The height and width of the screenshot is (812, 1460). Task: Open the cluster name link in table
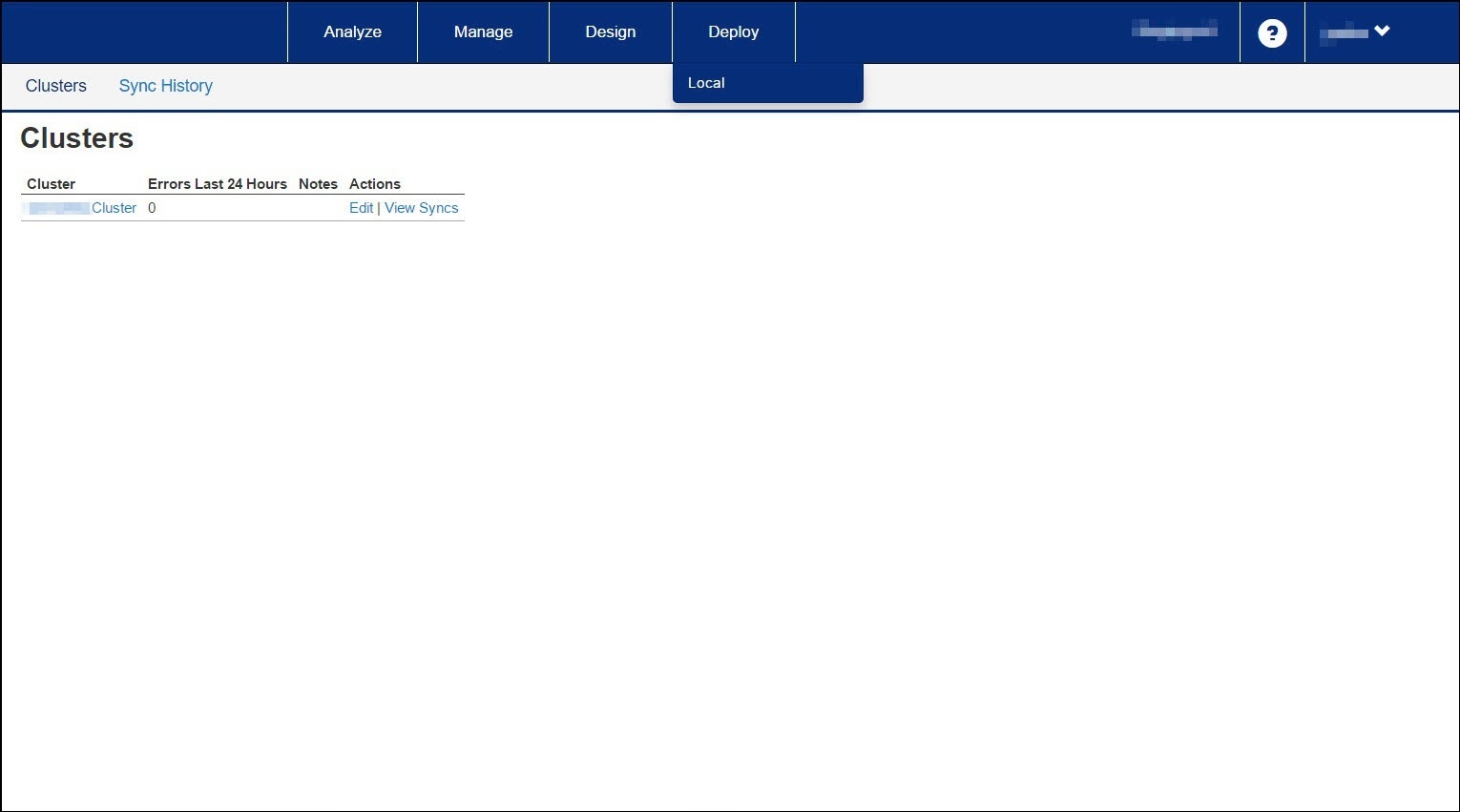(83, 208)
